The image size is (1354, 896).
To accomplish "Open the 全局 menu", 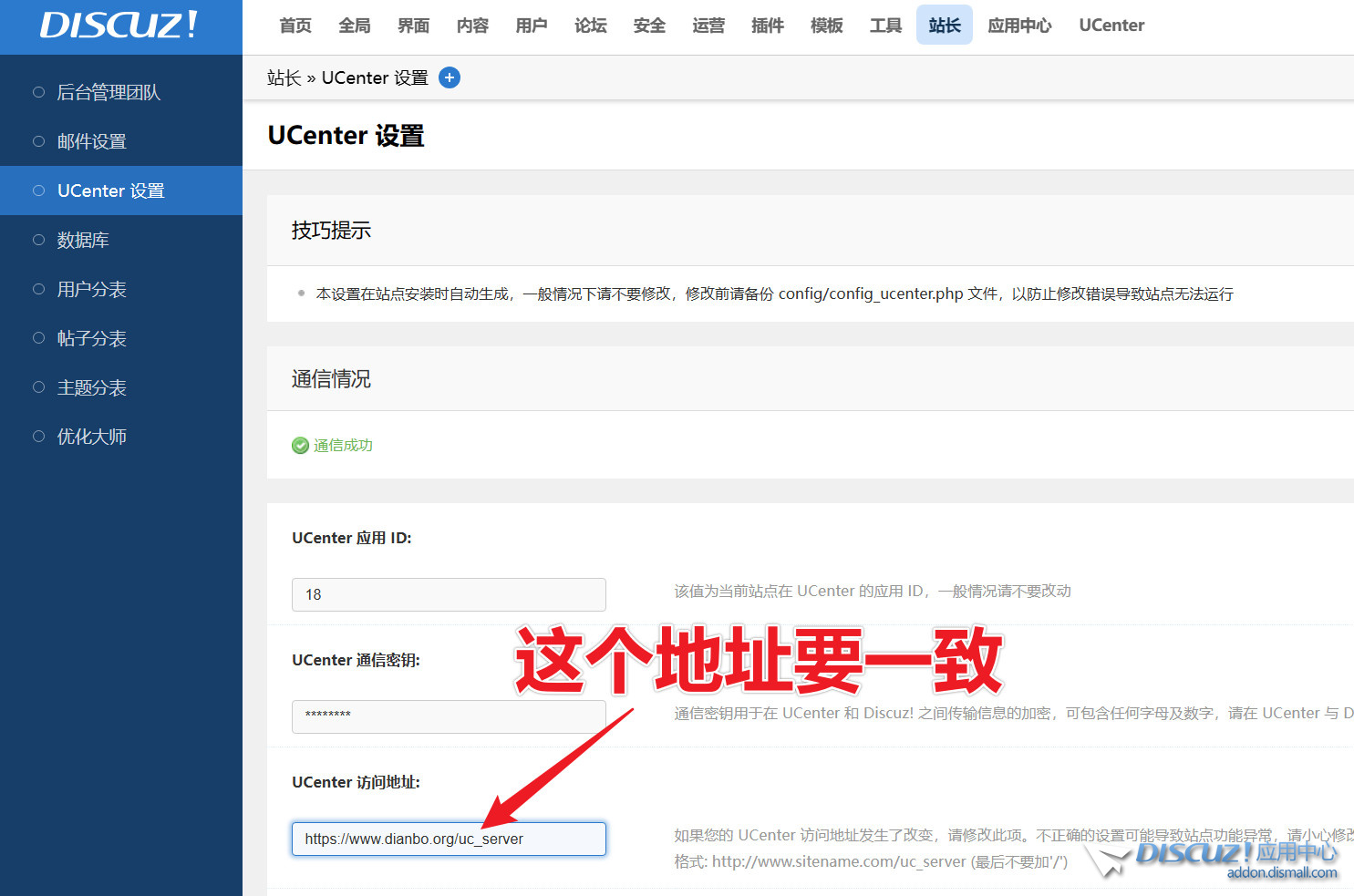I will (355, 26).
